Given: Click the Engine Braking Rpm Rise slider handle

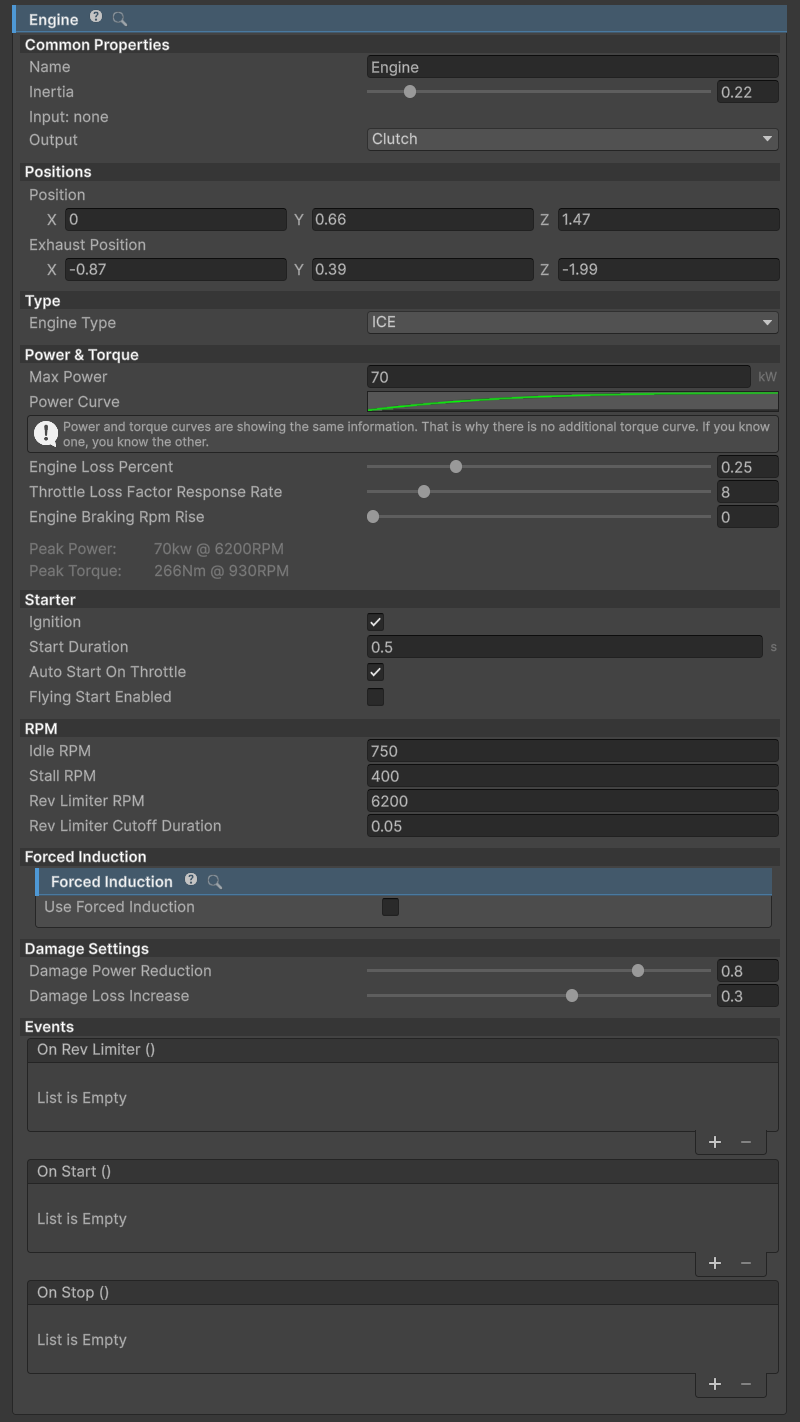Looking at the screenshot, I should coord(373,517).
